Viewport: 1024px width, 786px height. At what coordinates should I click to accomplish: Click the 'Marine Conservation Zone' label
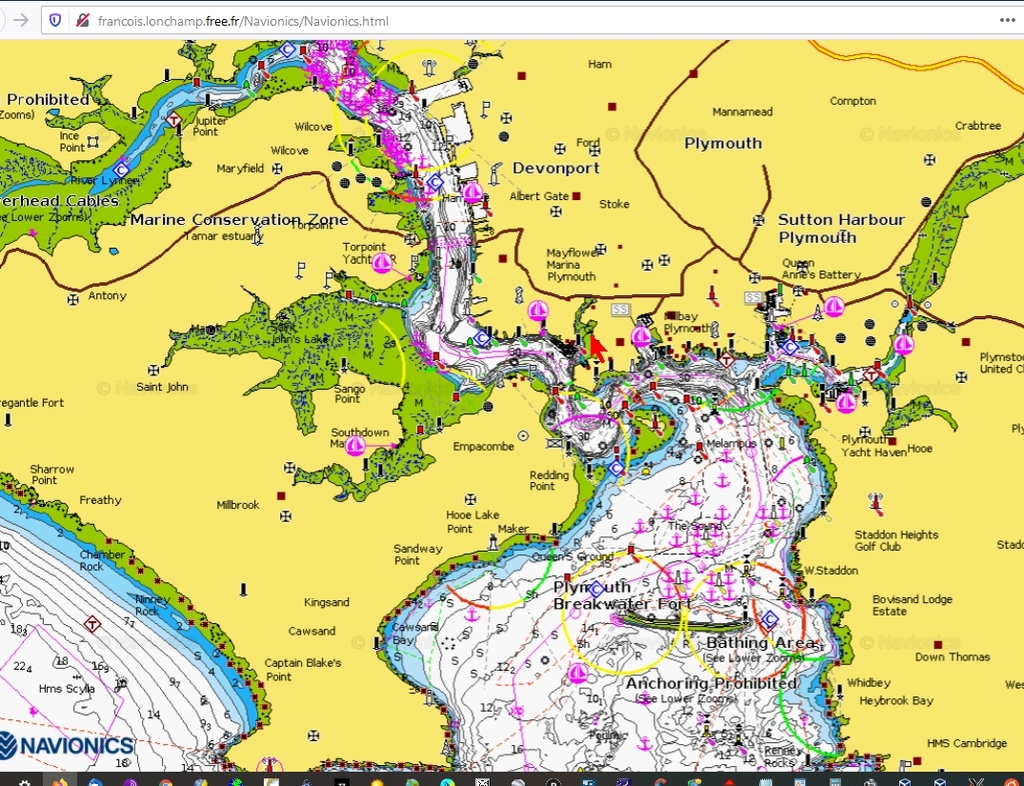239,219
